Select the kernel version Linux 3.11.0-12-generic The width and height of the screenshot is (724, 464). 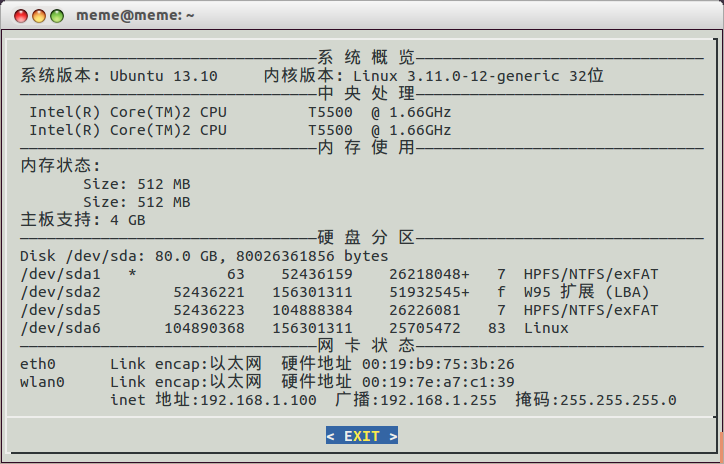pyautogui.click(x=456, y=76)
